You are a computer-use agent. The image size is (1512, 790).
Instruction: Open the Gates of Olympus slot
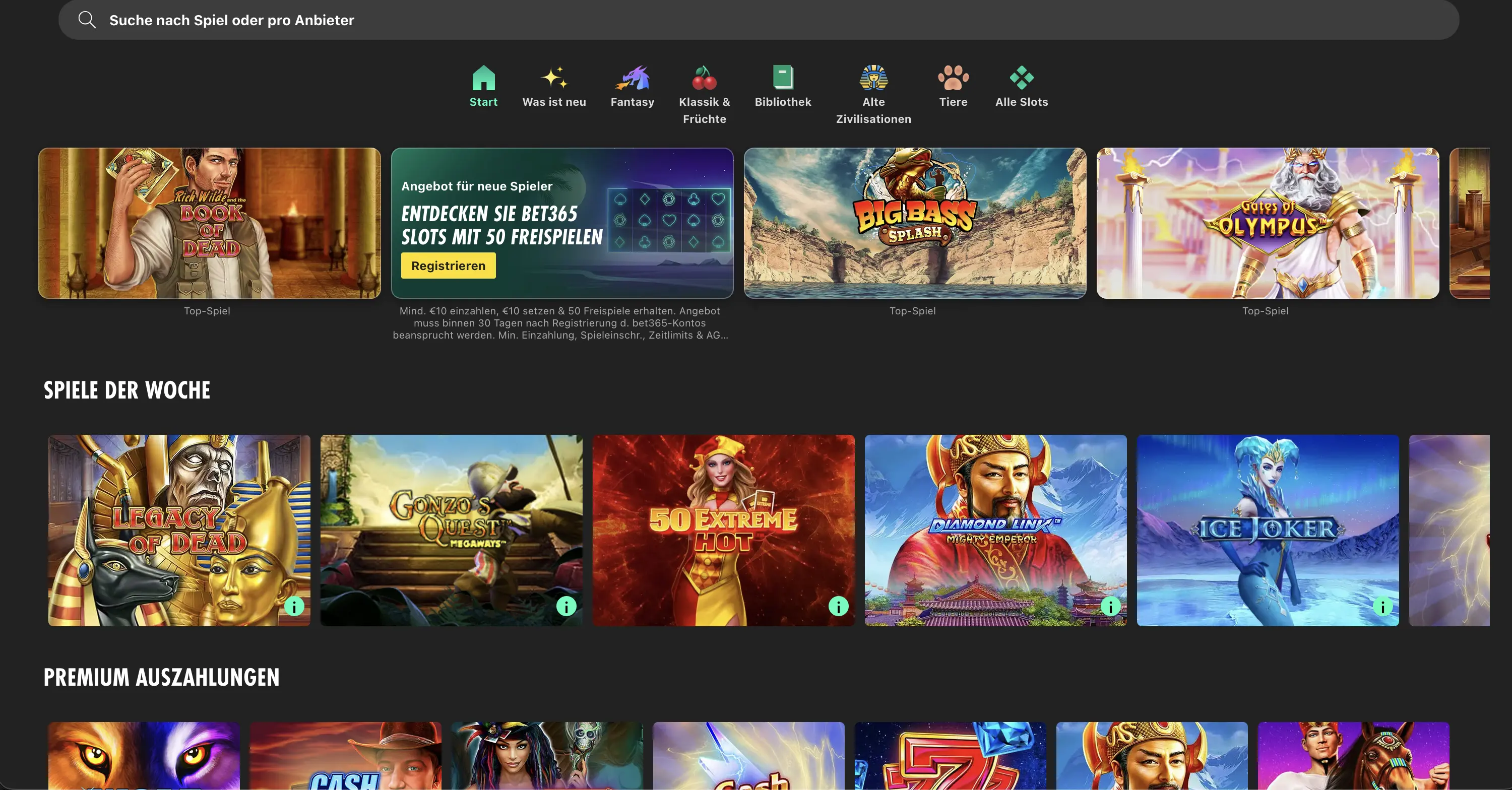pos(1266,224)
